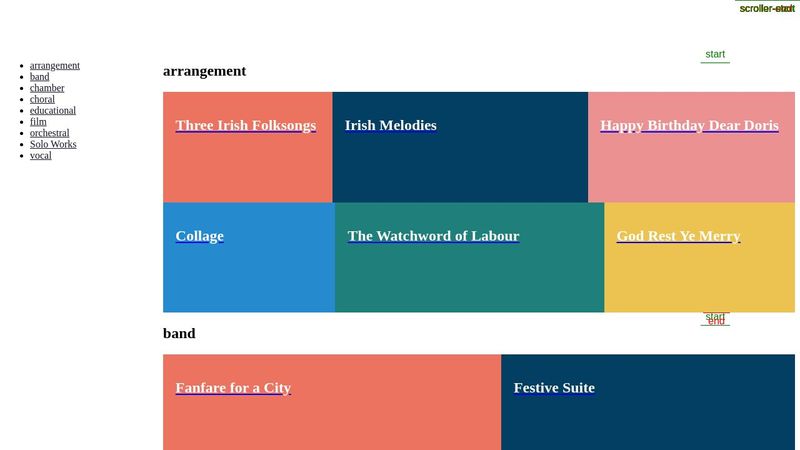Open the choral category link

point(42,99)
